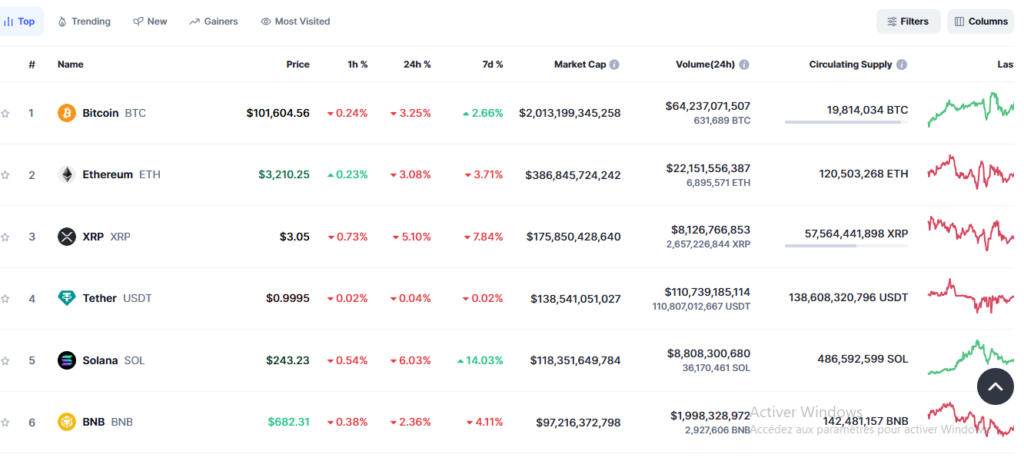Sort the table by Price column
Viewport: 1024px width, 461px height.
tap(297, 65)
